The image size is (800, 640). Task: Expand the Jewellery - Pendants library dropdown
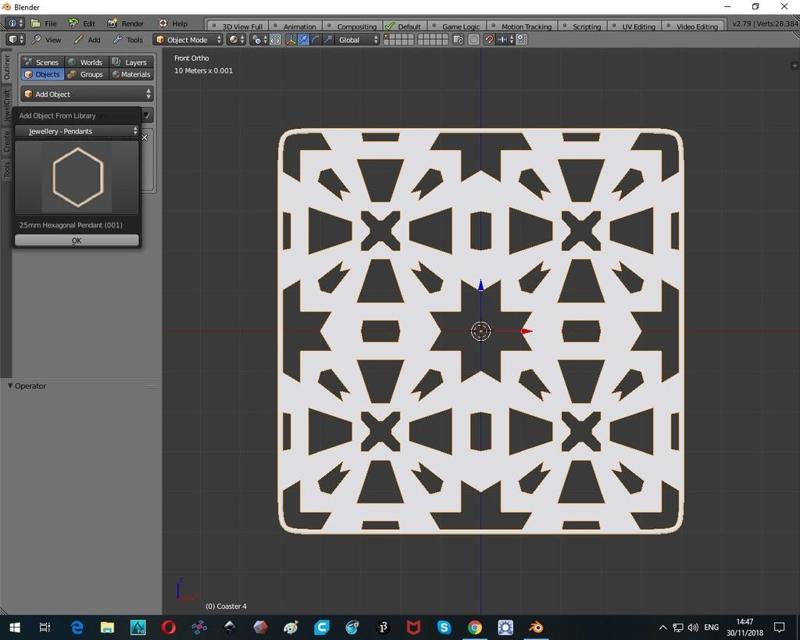[x=77, y=131]
